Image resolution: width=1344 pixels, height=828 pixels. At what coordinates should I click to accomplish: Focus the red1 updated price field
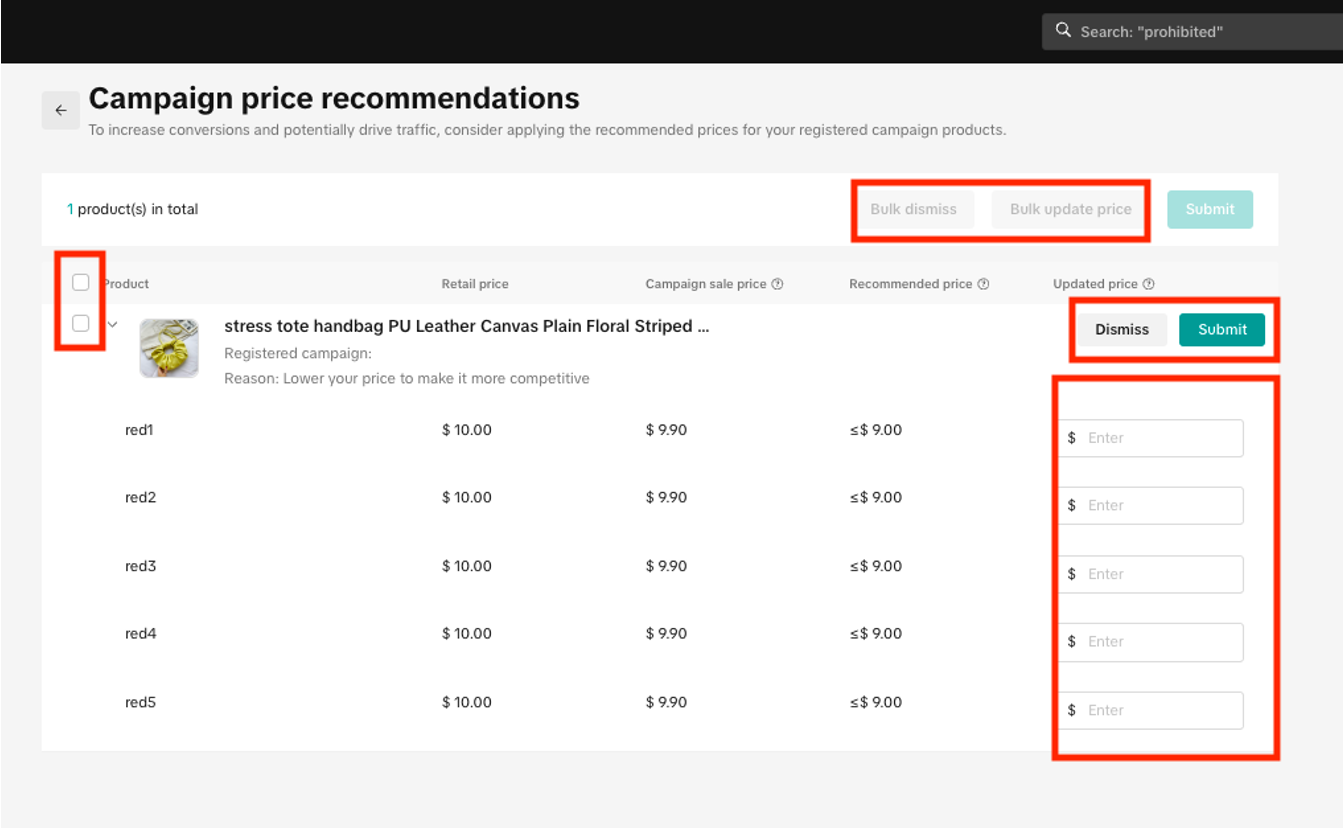[1160, 438]
